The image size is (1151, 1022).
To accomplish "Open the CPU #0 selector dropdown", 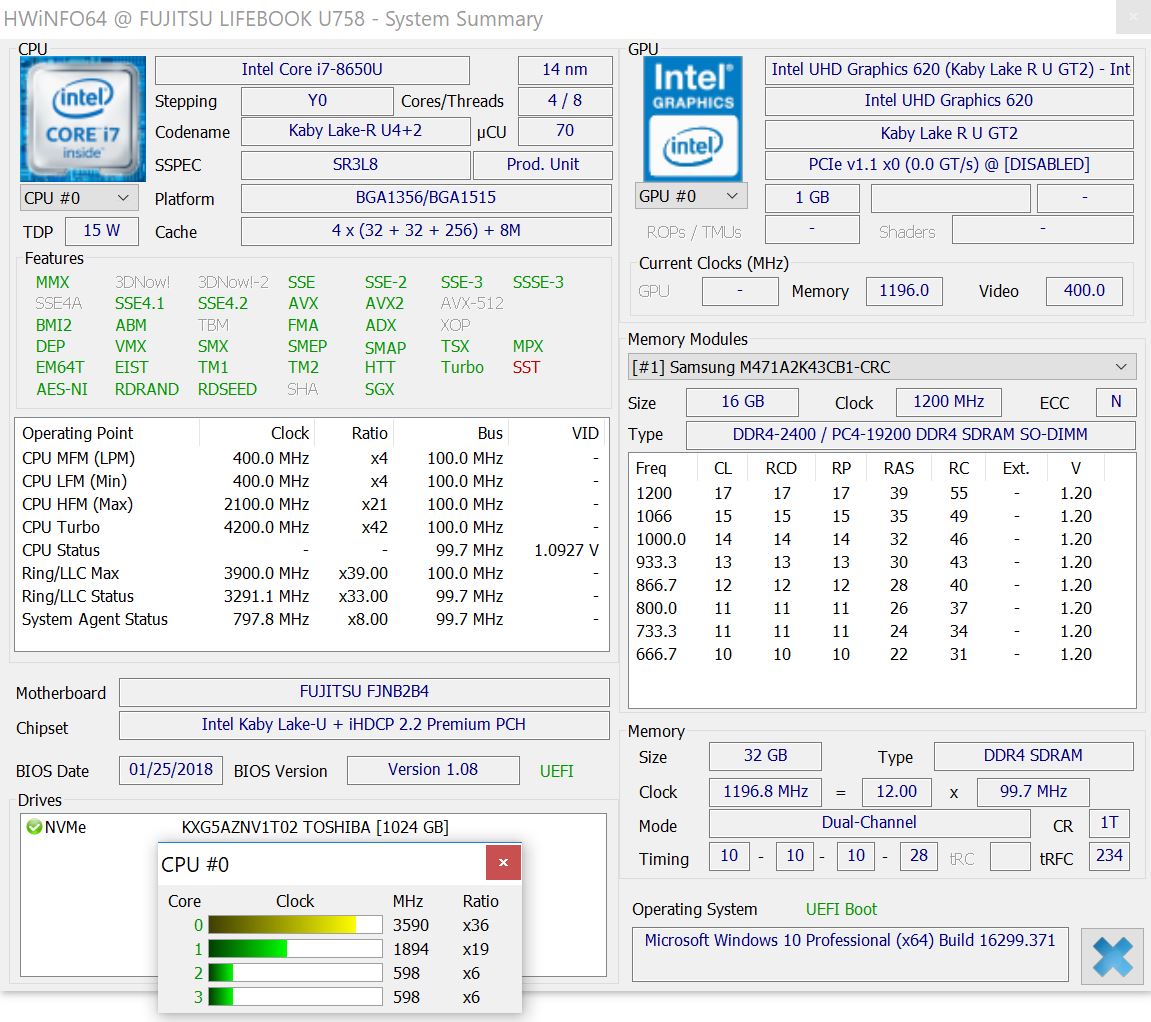I will [x=77, y=198].
